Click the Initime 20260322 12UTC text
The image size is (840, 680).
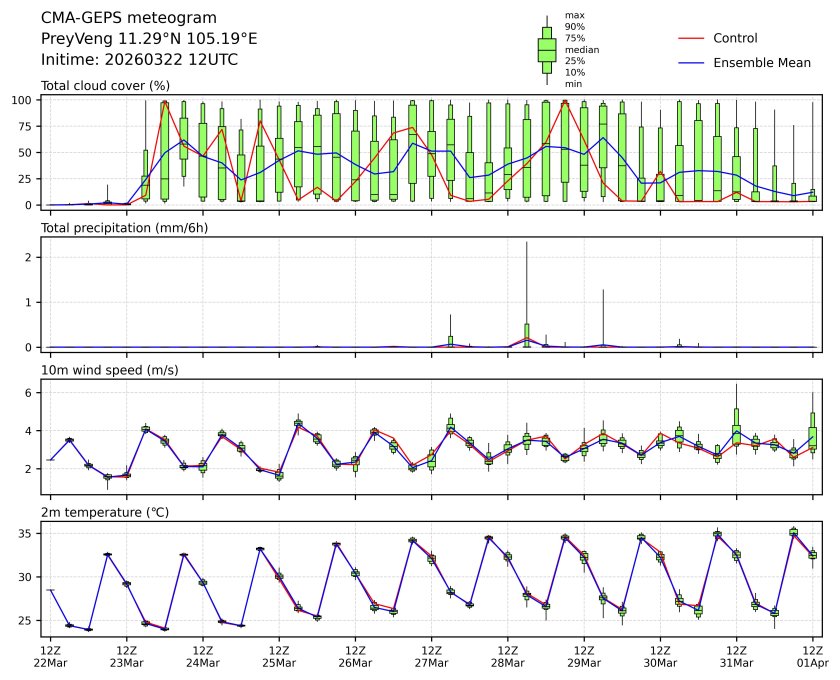(139, 59)
